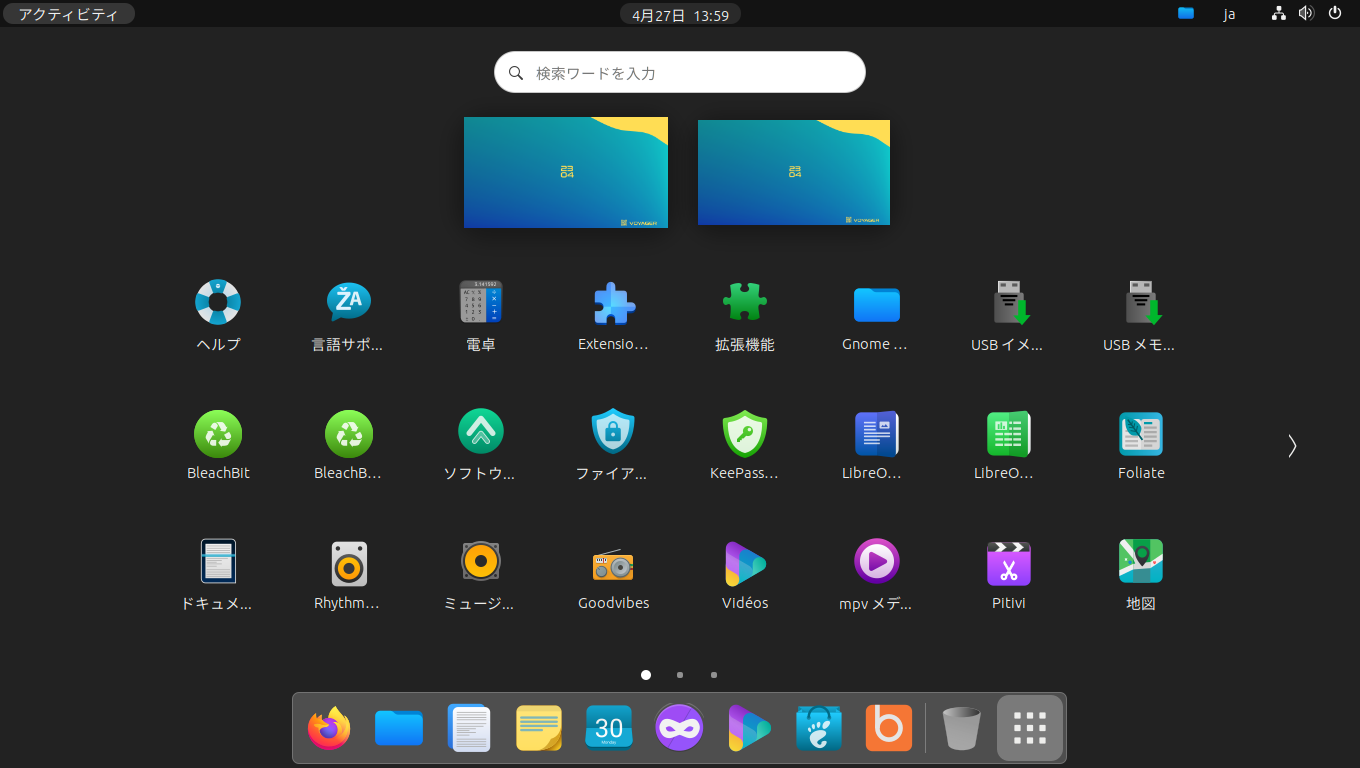Click the date and time in top bar
This screenshot has height=768, width=1360.
tap(680, 14)
